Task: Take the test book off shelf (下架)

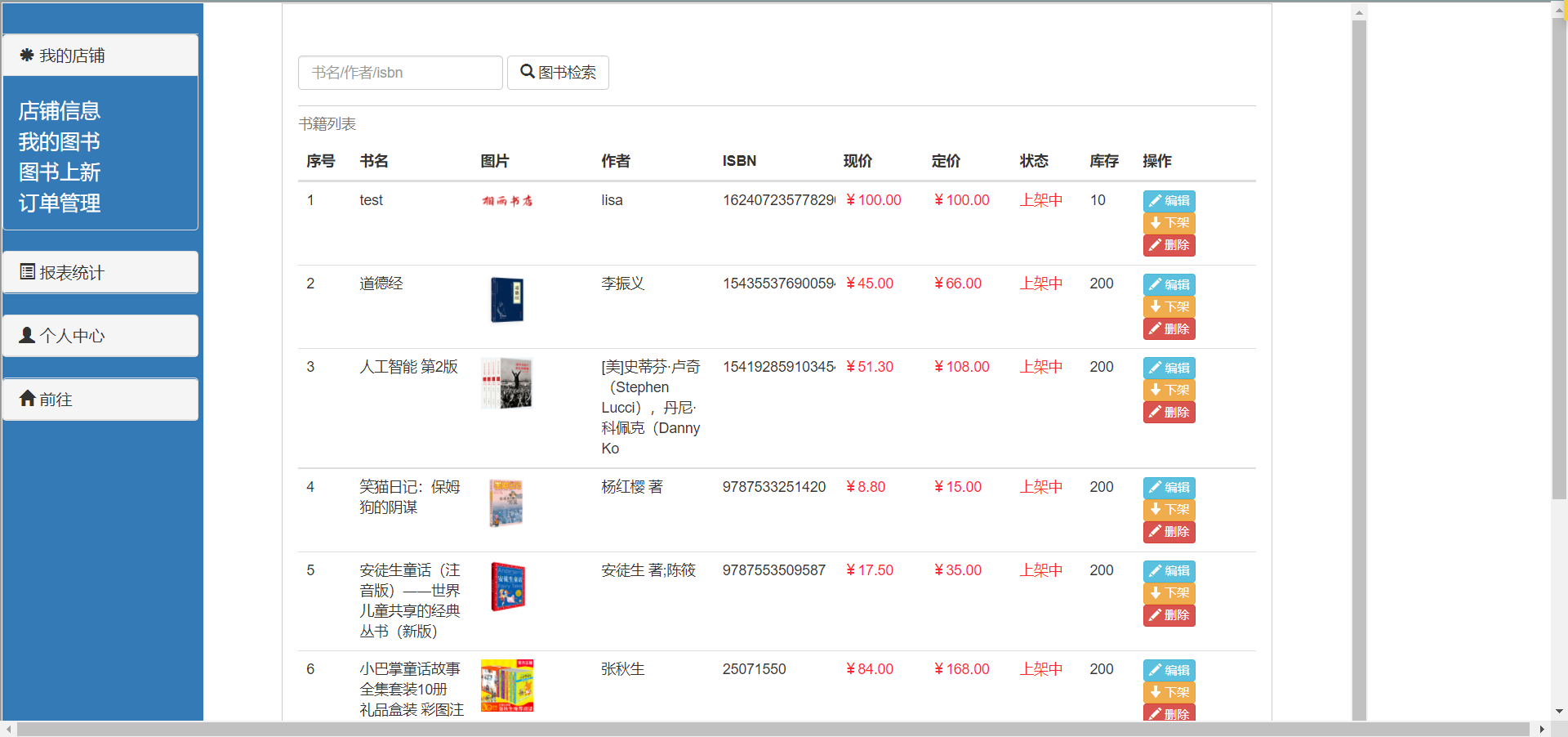Action: pyautogui.click(x=1169, y=223)
